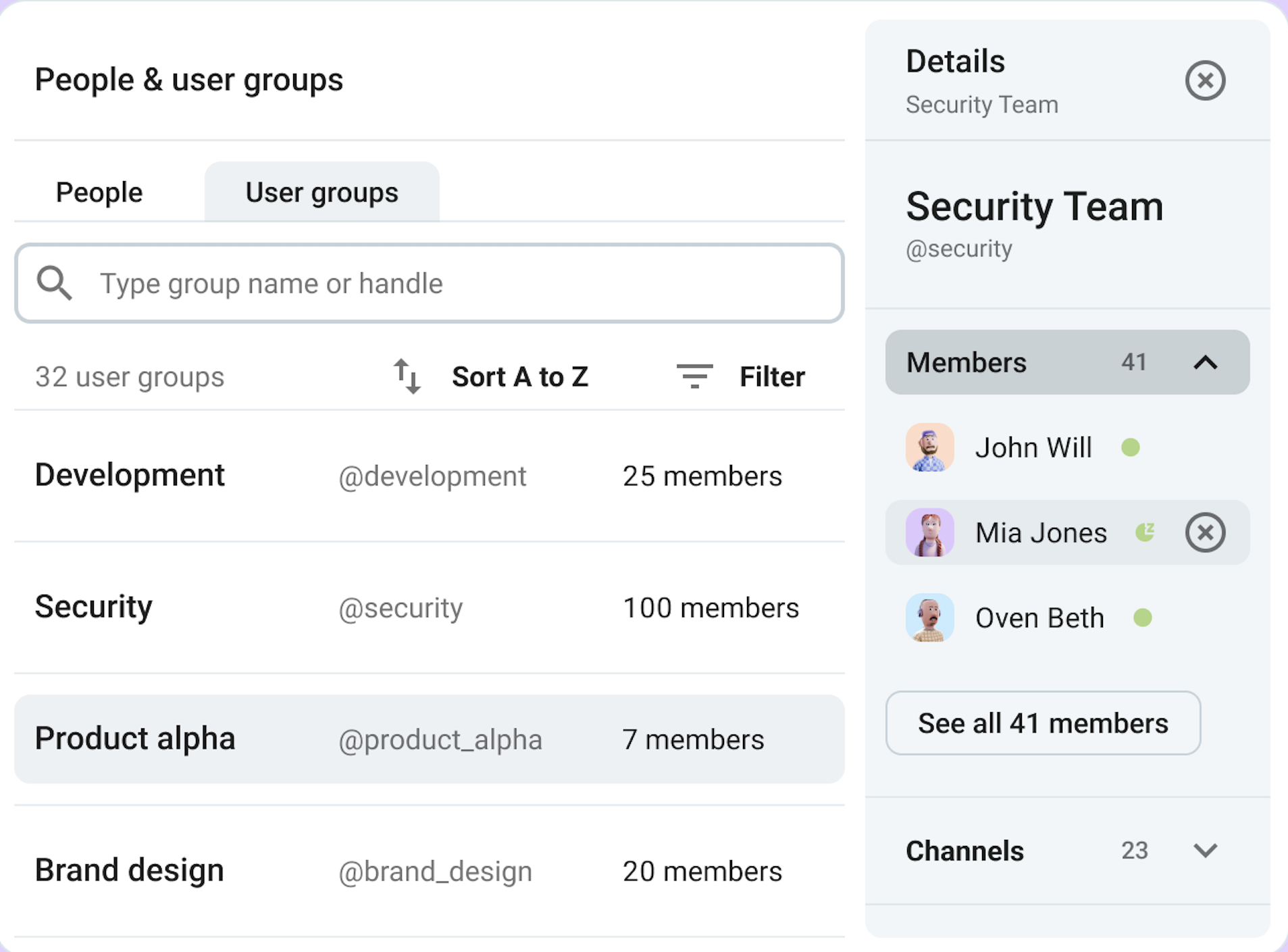Click the search magnifier icon
Viewport: 1288px width, 952px height.
pyautogui.click(x=55, y=283)
